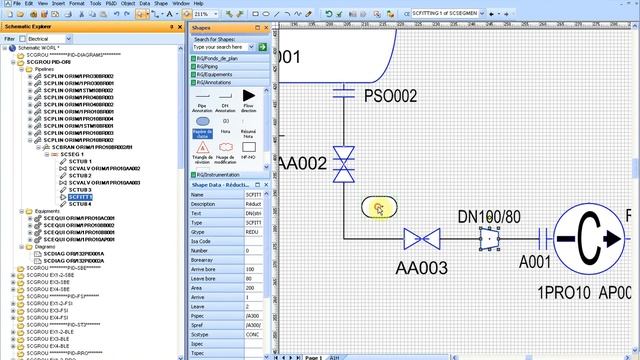This screenshot has height=360, width=640.
Task: Pick the DN Annotation shape in stencil
Action: pos(225,100)
